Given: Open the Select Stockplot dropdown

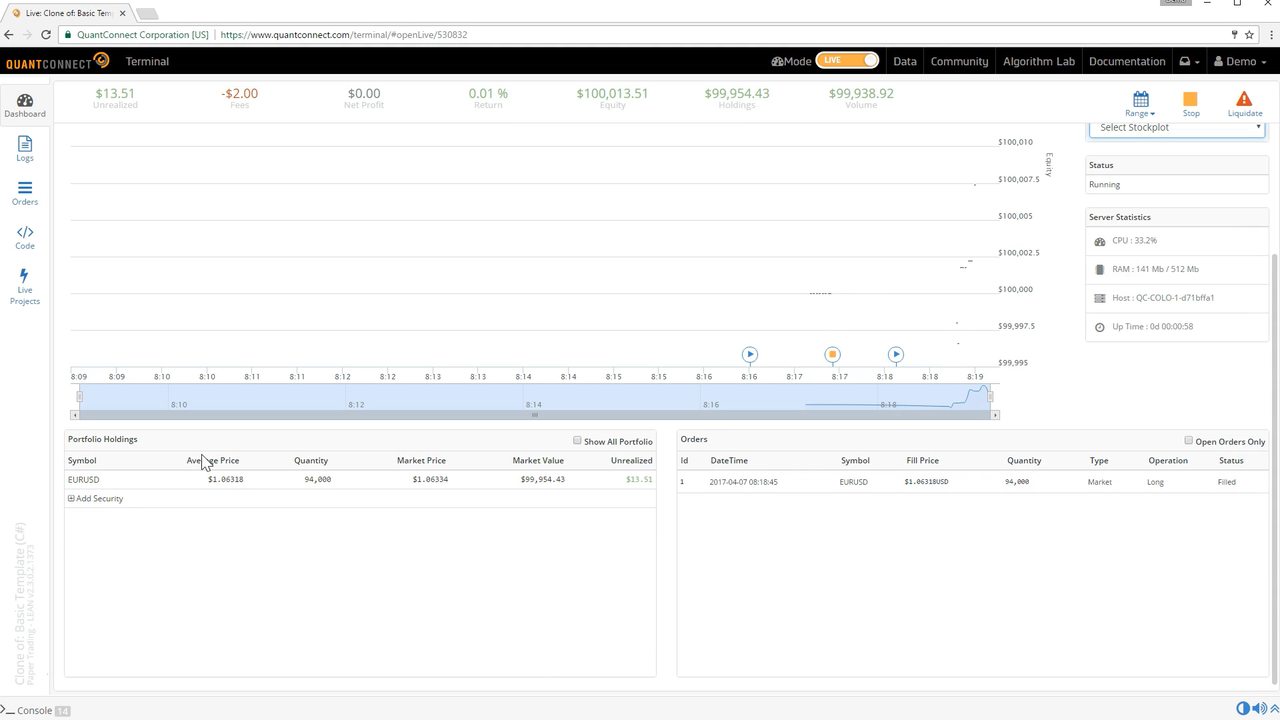Looking at the screenshot, I should [1177, 128].
